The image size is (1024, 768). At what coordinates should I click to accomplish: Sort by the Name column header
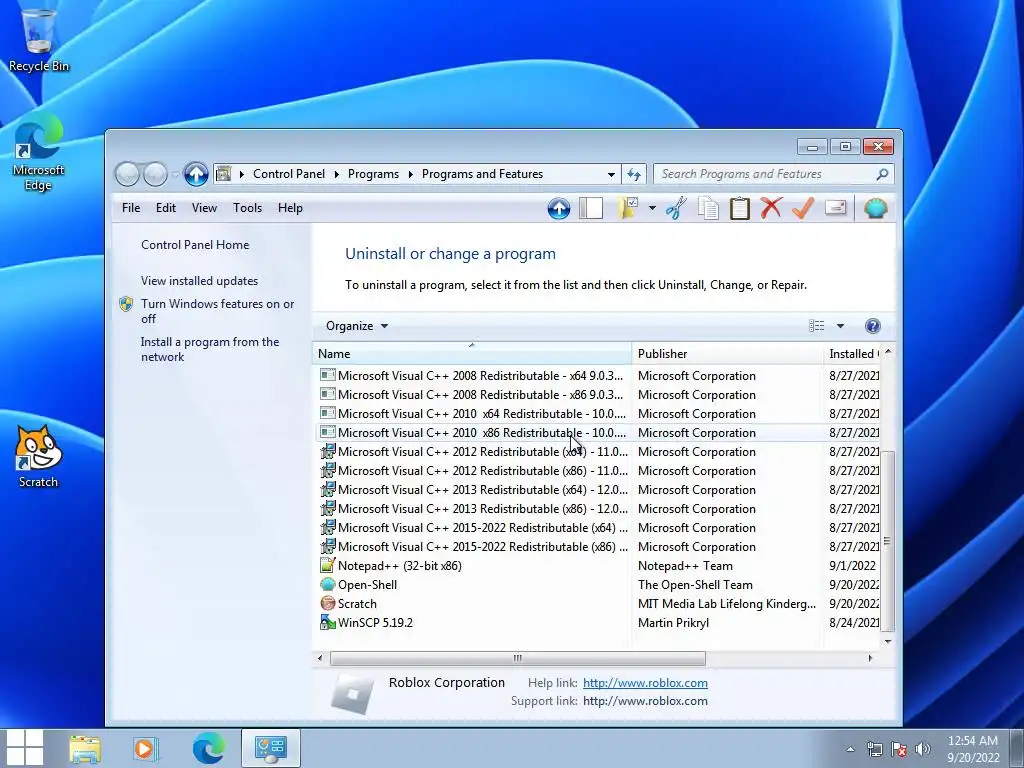click(472, 353)
